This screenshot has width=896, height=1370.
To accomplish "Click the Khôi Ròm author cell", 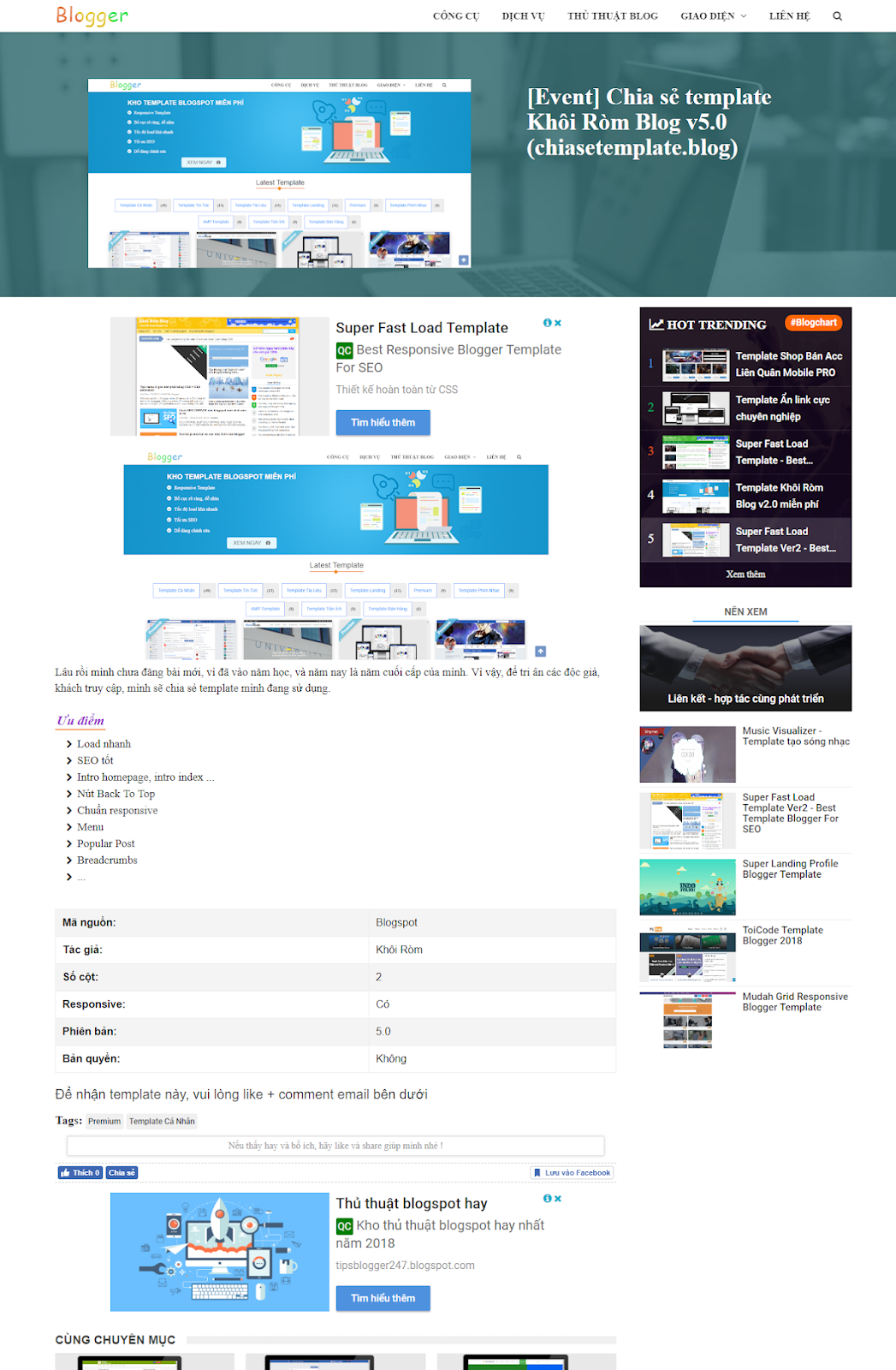I will tap(492, 950).
